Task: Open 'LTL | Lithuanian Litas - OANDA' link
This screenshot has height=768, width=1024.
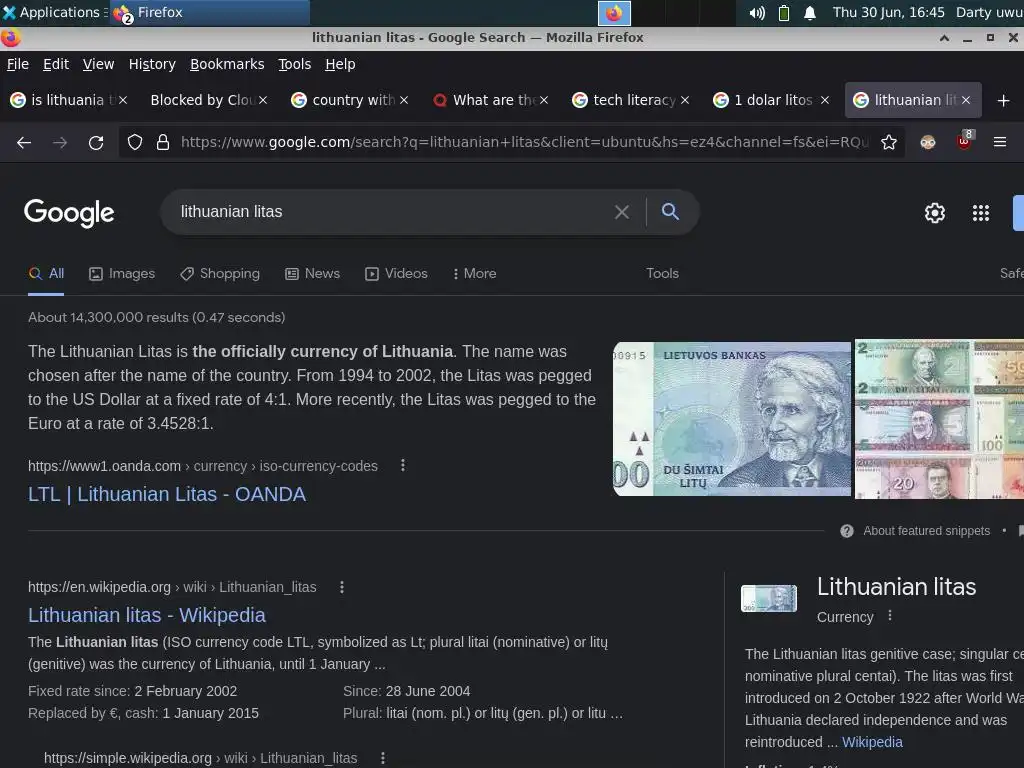Action: click(167, 494)
